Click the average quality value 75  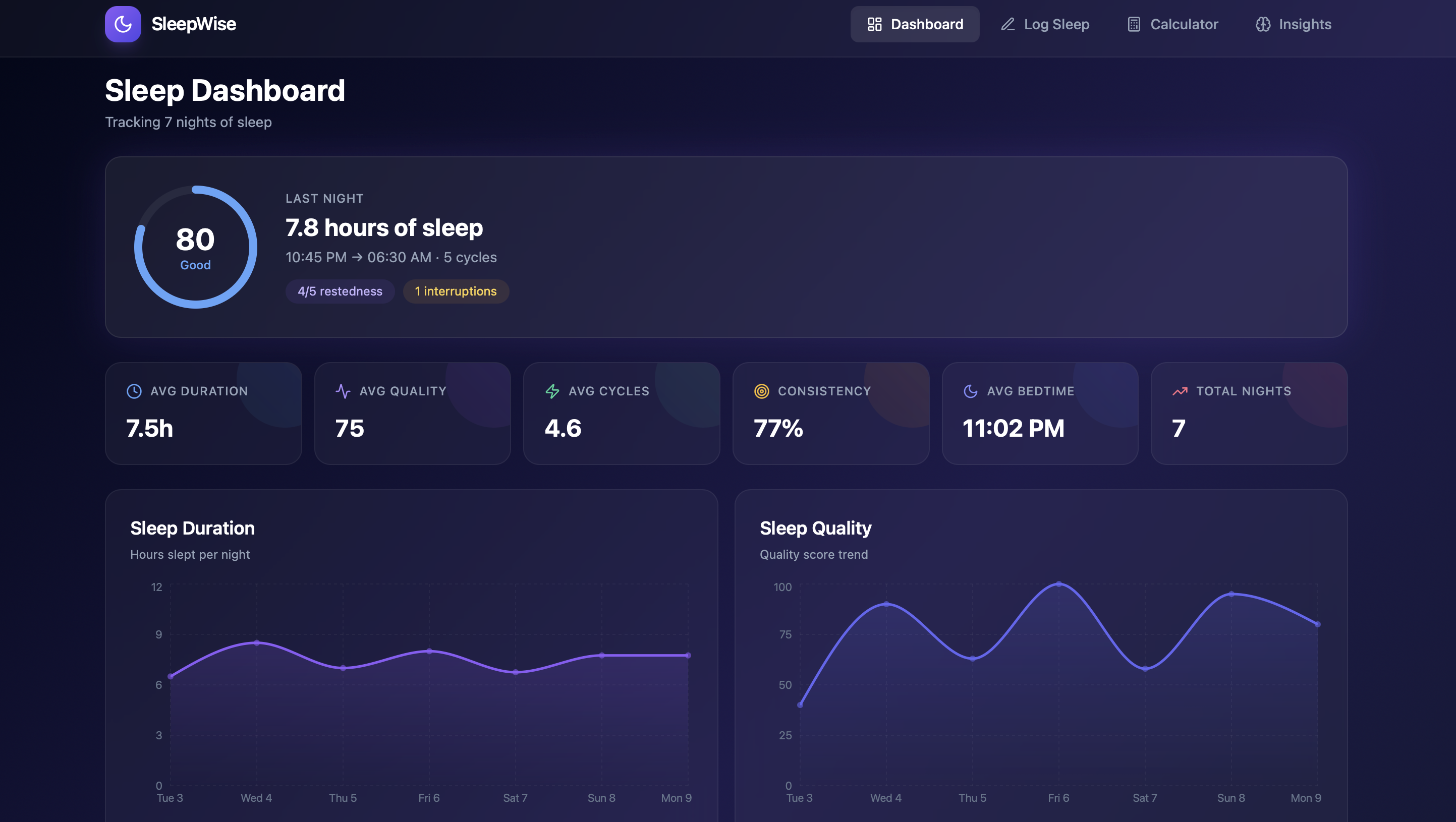click(x=350, y=428)
